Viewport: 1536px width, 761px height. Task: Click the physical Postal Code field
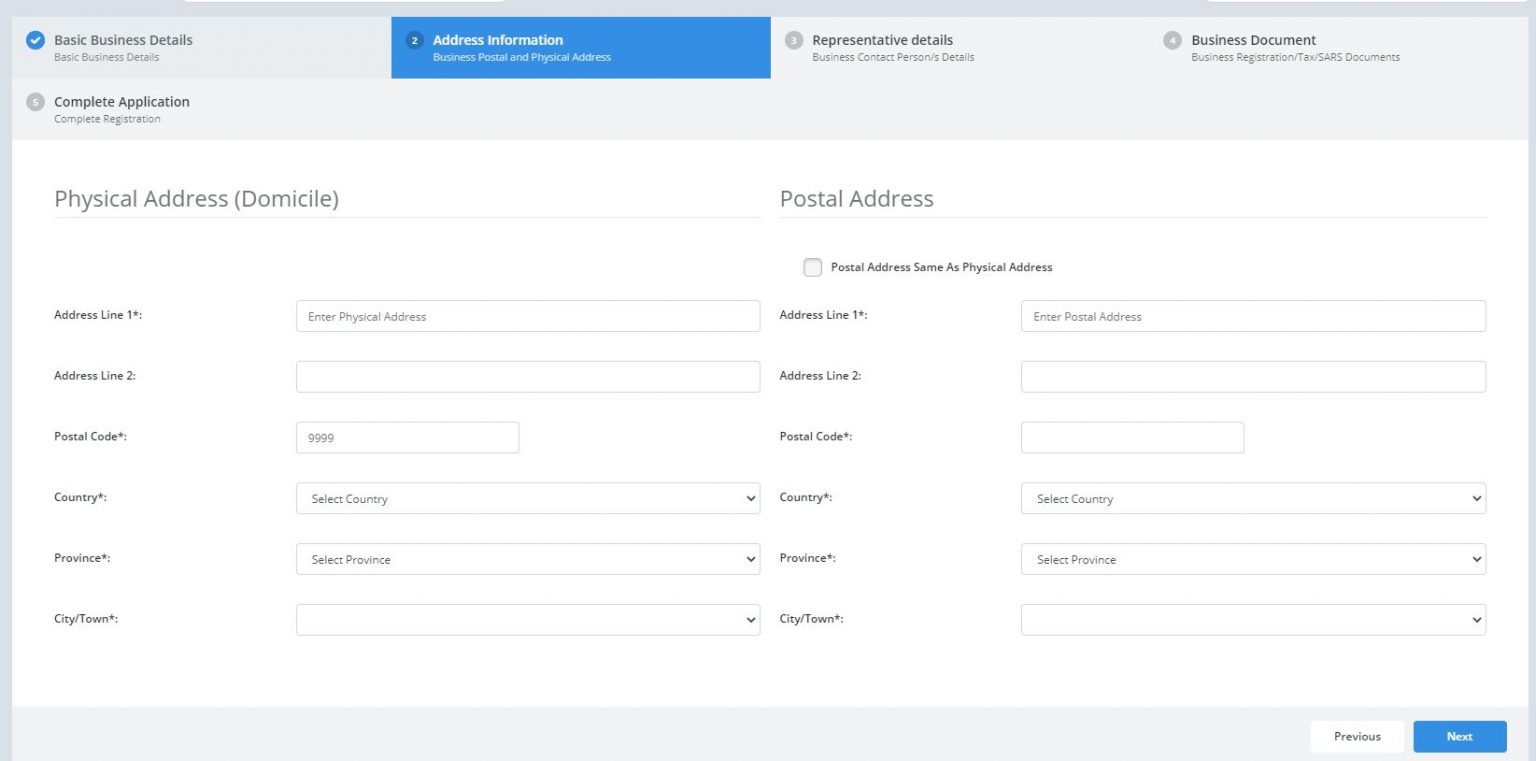407,438
